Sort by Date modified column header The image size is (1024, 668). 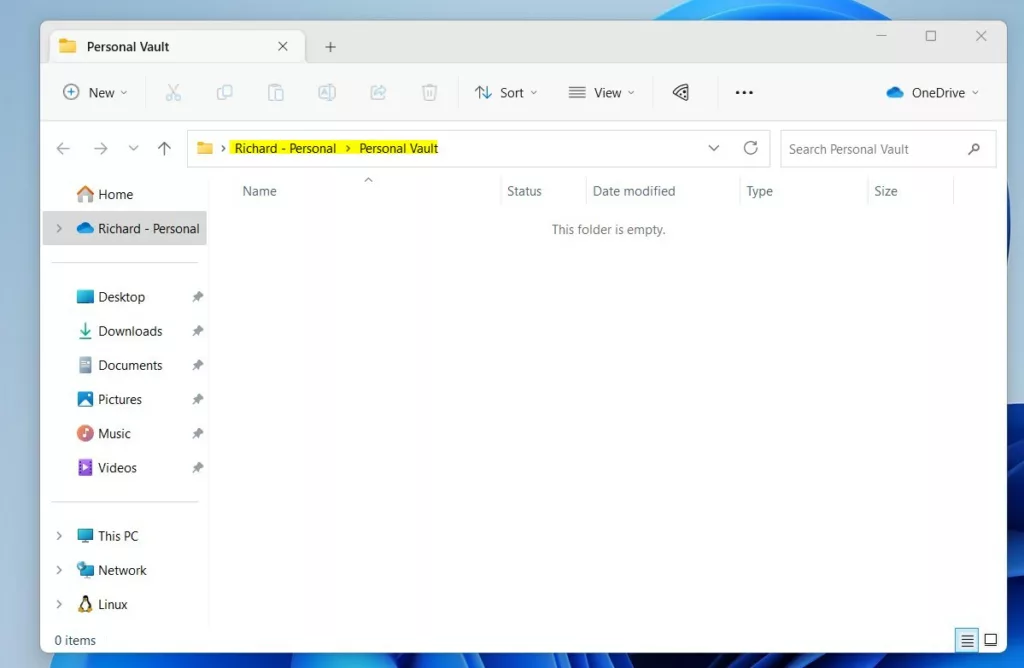(x=663, y=191)
